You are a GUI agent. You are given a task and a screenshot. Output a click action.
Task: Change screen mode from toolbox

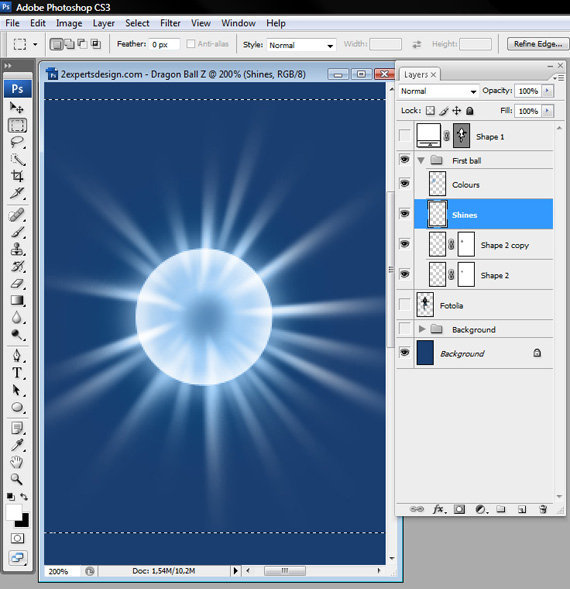point(17,558)
